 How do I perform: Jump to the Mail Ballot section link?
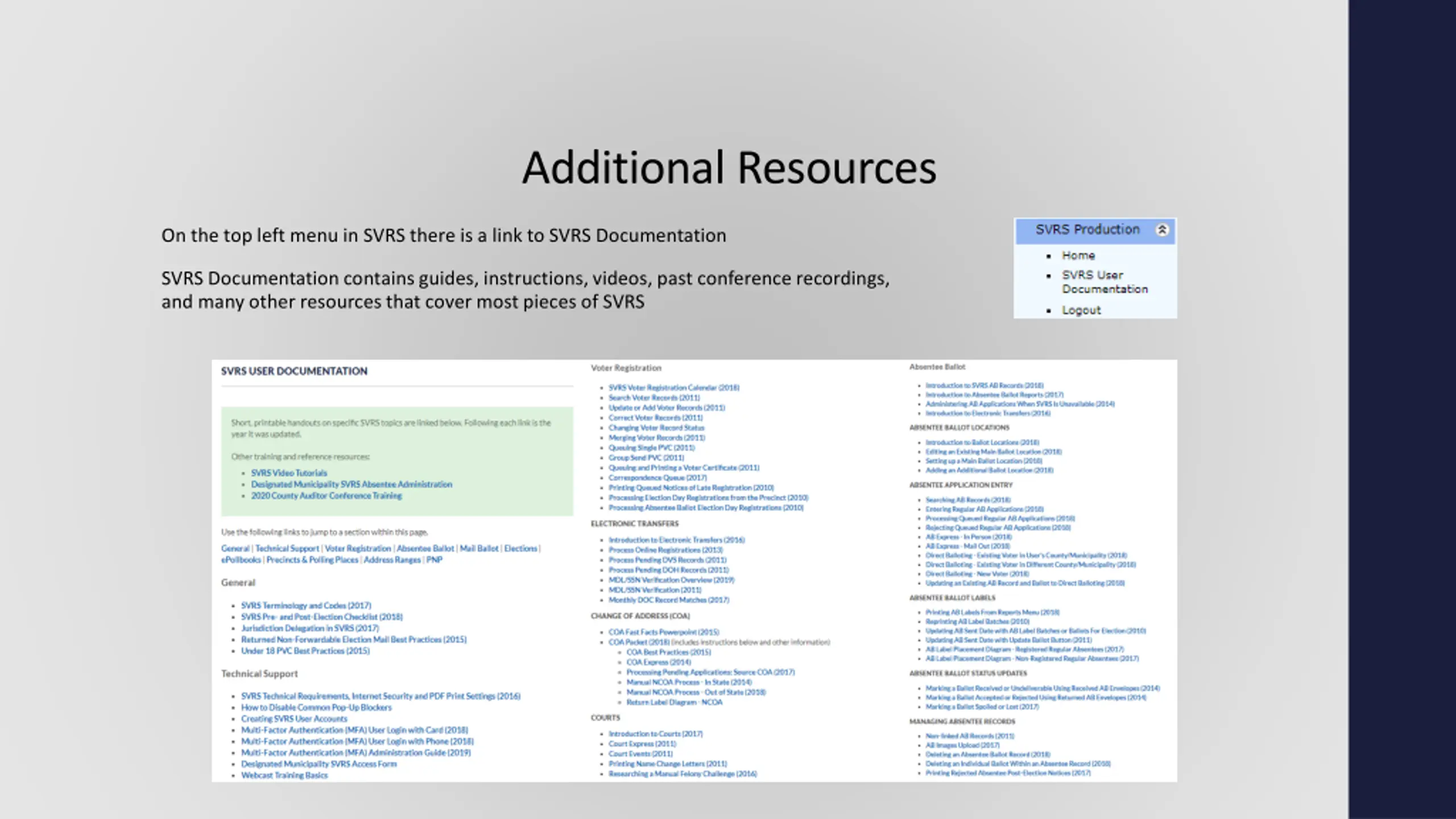[x=479, y=548]
